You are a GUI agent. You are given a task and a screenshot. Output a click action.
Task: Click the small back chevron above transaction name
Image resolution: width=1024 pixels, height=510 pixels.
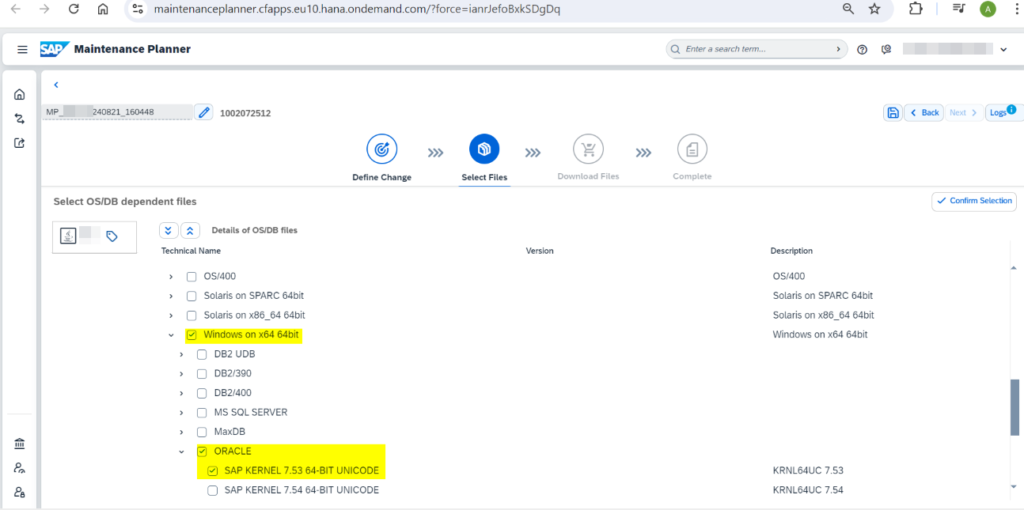56,85
